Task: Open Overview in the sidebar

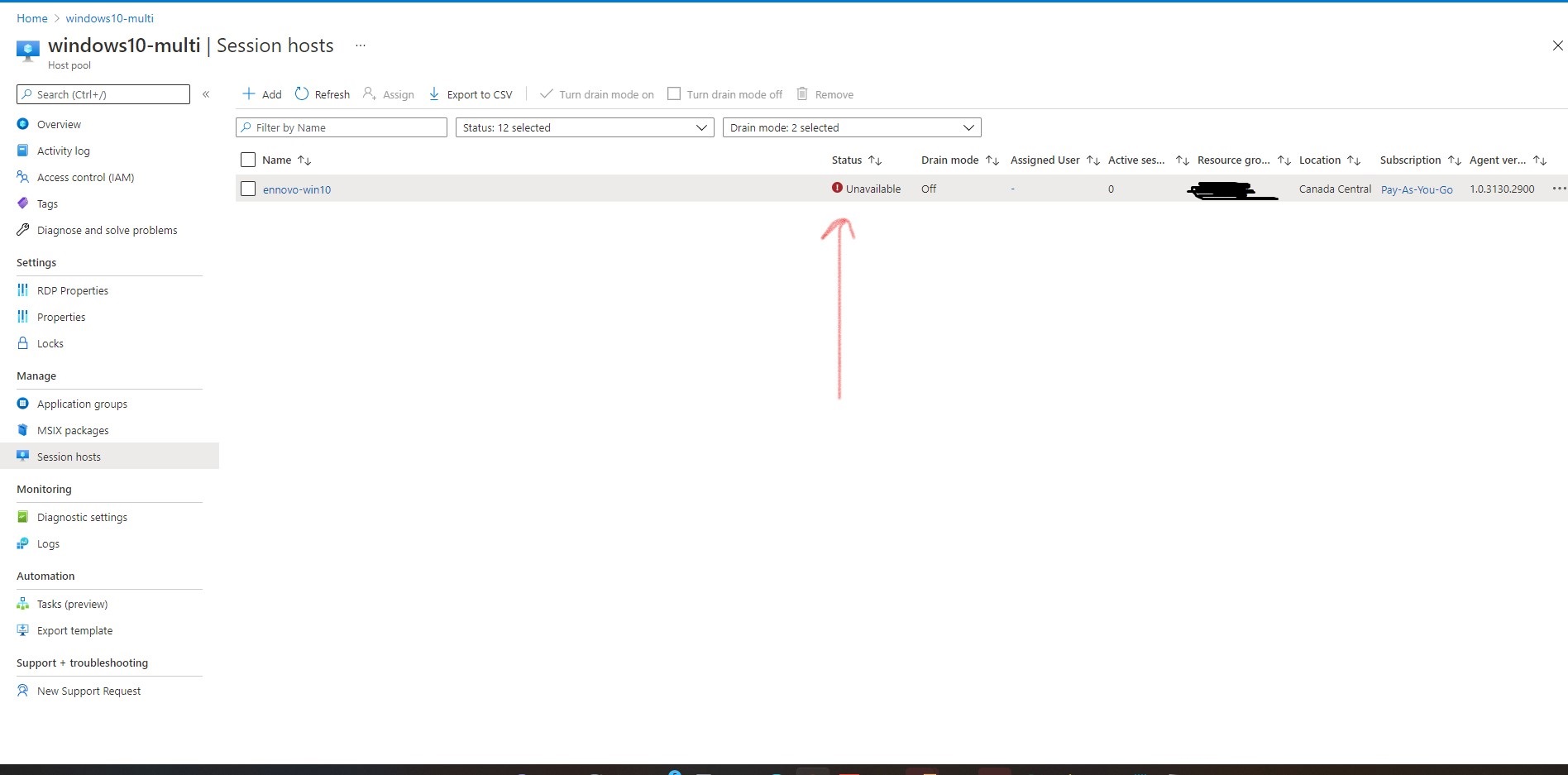Action: point(59,124)
